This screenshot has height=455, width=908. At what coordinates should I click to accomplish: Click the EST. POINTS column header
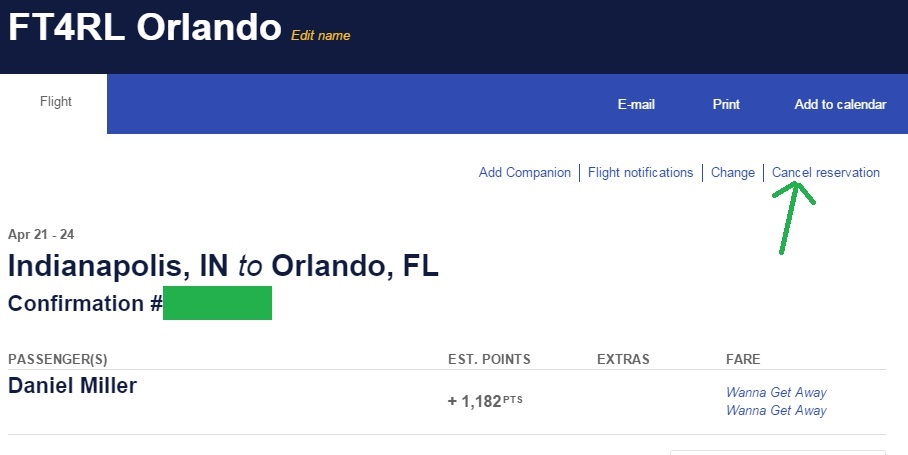pos(489,359)
